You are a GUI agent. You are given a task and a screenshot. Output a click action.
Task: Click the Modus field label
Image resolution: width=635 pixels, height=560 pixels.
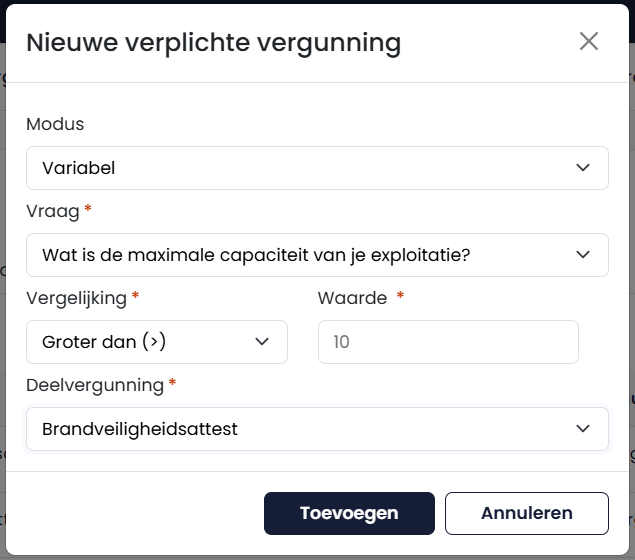(55, 124)
